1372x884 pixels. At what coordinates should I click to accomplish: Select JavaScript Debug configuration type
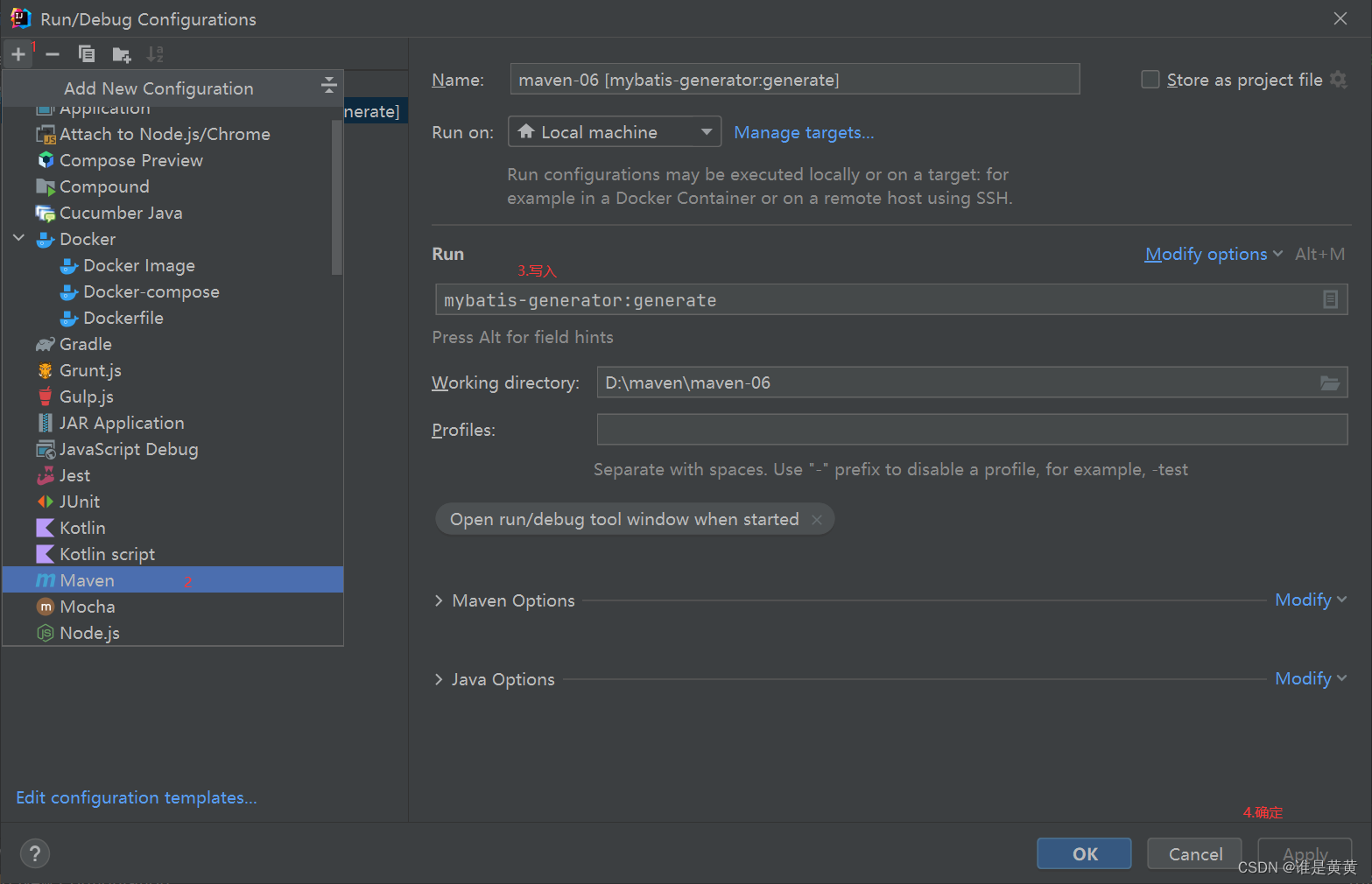tap(172, 449)
